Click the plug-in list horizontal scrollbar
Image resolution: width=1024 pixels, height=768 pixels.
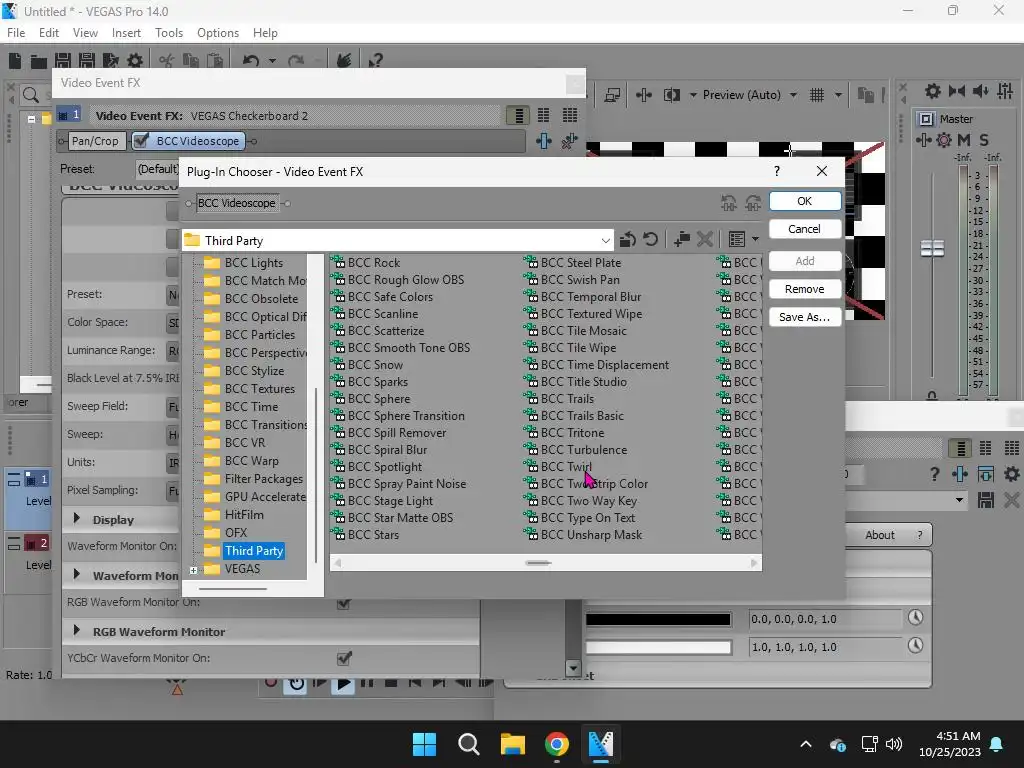coord(545,563)
